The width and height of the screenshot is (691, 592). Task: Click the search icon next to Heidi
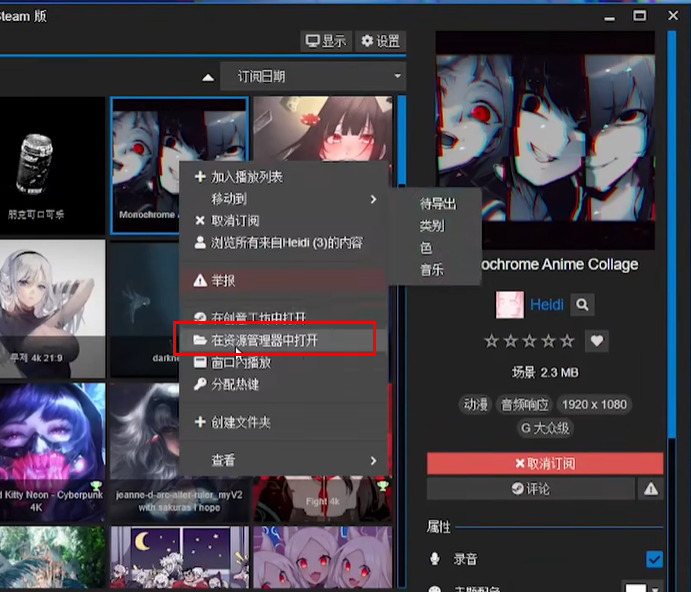click(582, 304)
